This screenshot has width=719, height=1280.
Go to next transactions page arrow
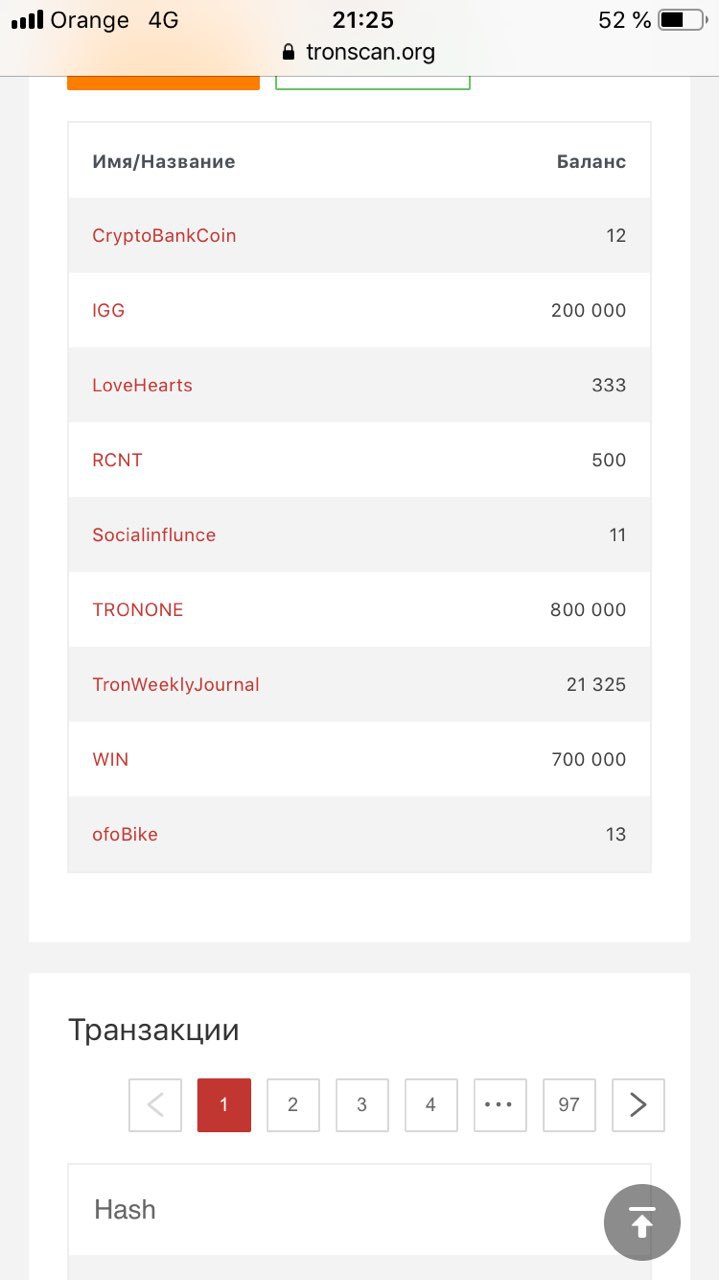(638, 1105)
